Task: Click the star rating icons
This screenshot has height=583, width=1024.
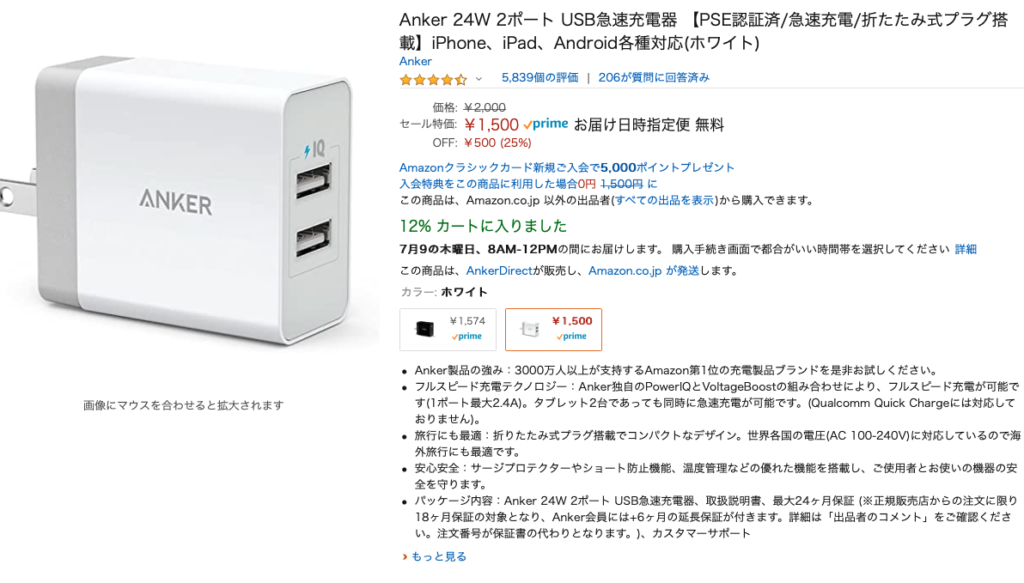Action: tap(434, 80)
